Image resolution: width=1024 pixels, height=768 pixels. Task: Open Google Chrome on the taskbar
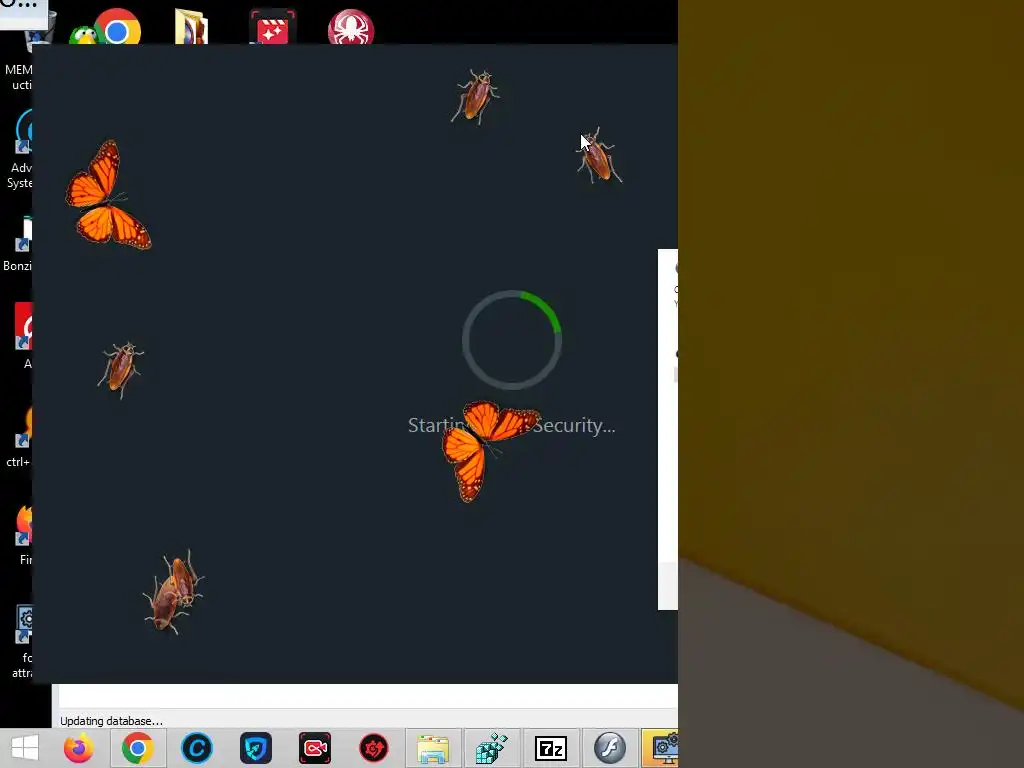click(137, 748)
